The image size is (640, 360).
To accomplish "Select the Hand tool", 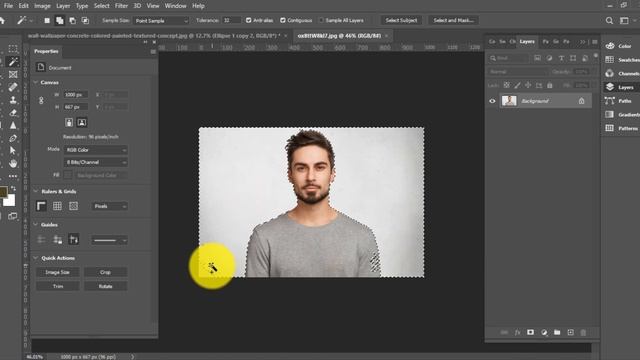I will pos(13,163).
